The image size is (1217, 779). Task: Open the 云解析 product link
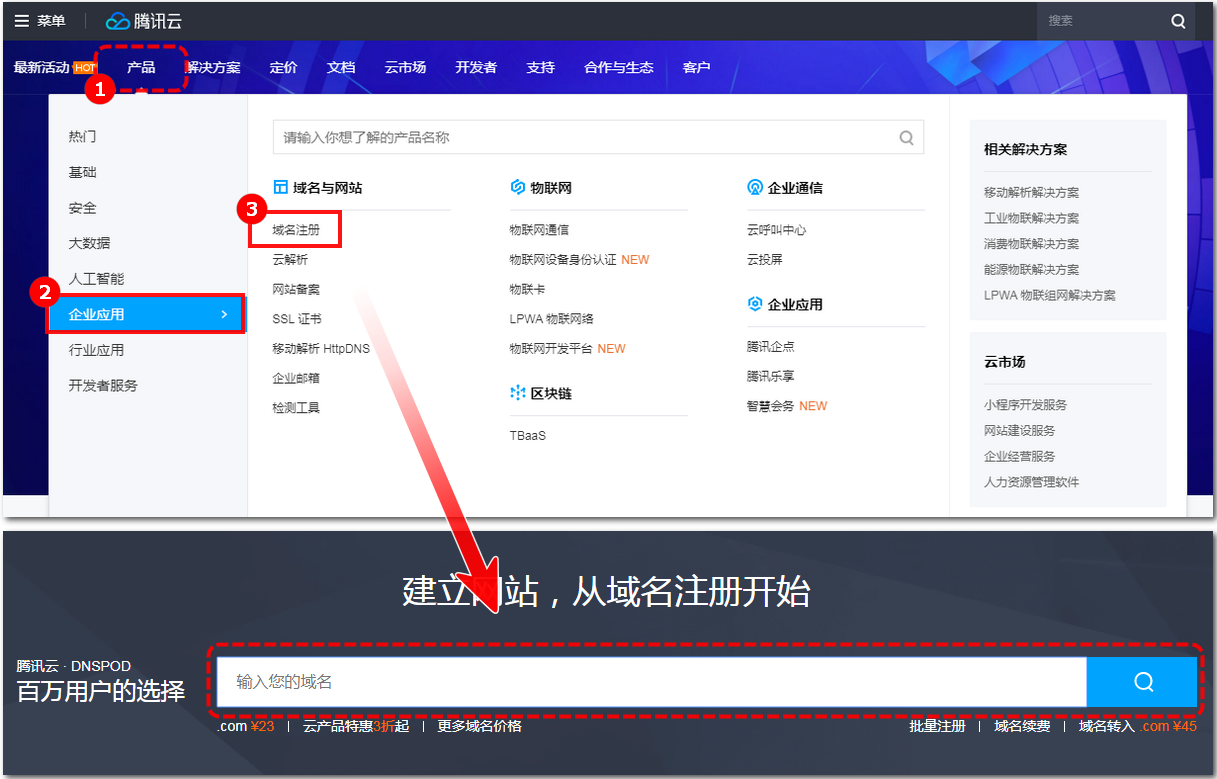(290, 259)
